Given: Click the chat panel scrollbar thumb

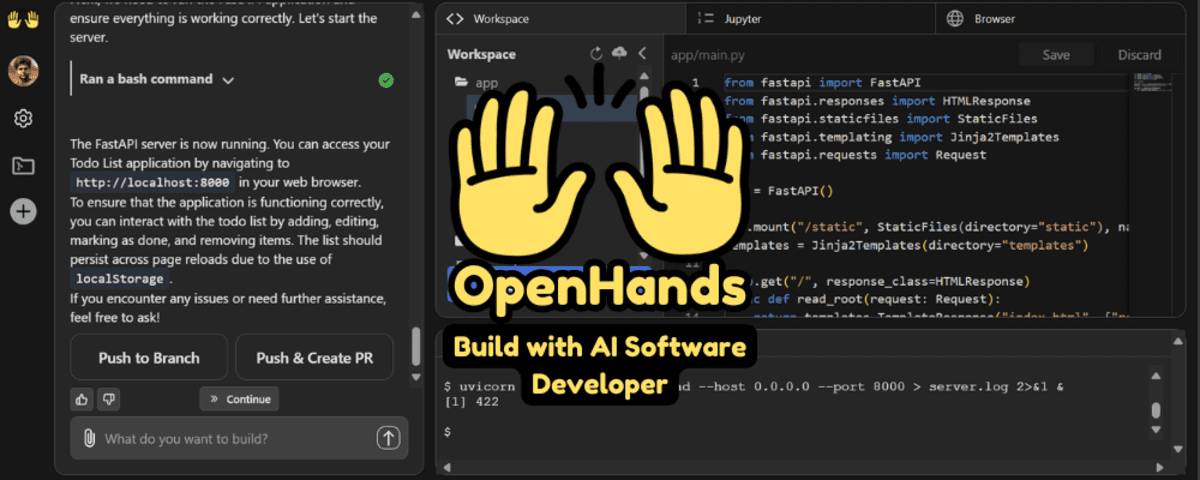Looking at the screenshot, I should pyautogui.click(x=416, y=350).
